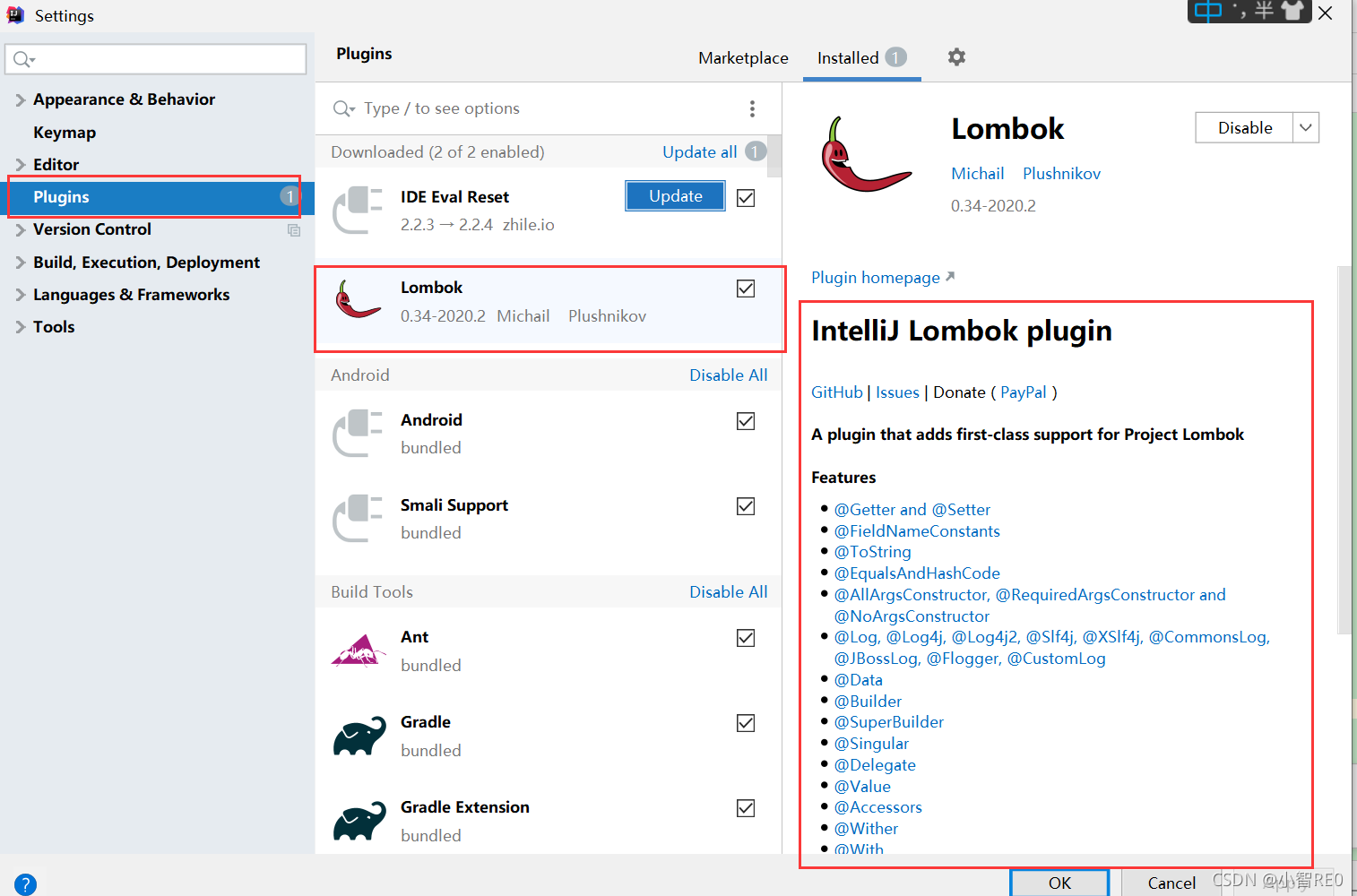Open the GitHub link
Image resolution: width=1357 pixels, height=896 pixels.
pos(837,392)
